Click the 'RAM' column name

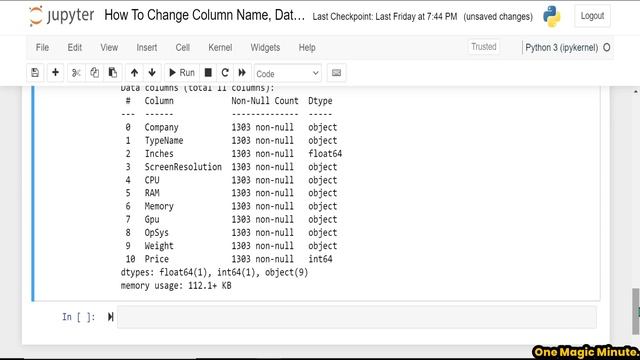(152, 193)
